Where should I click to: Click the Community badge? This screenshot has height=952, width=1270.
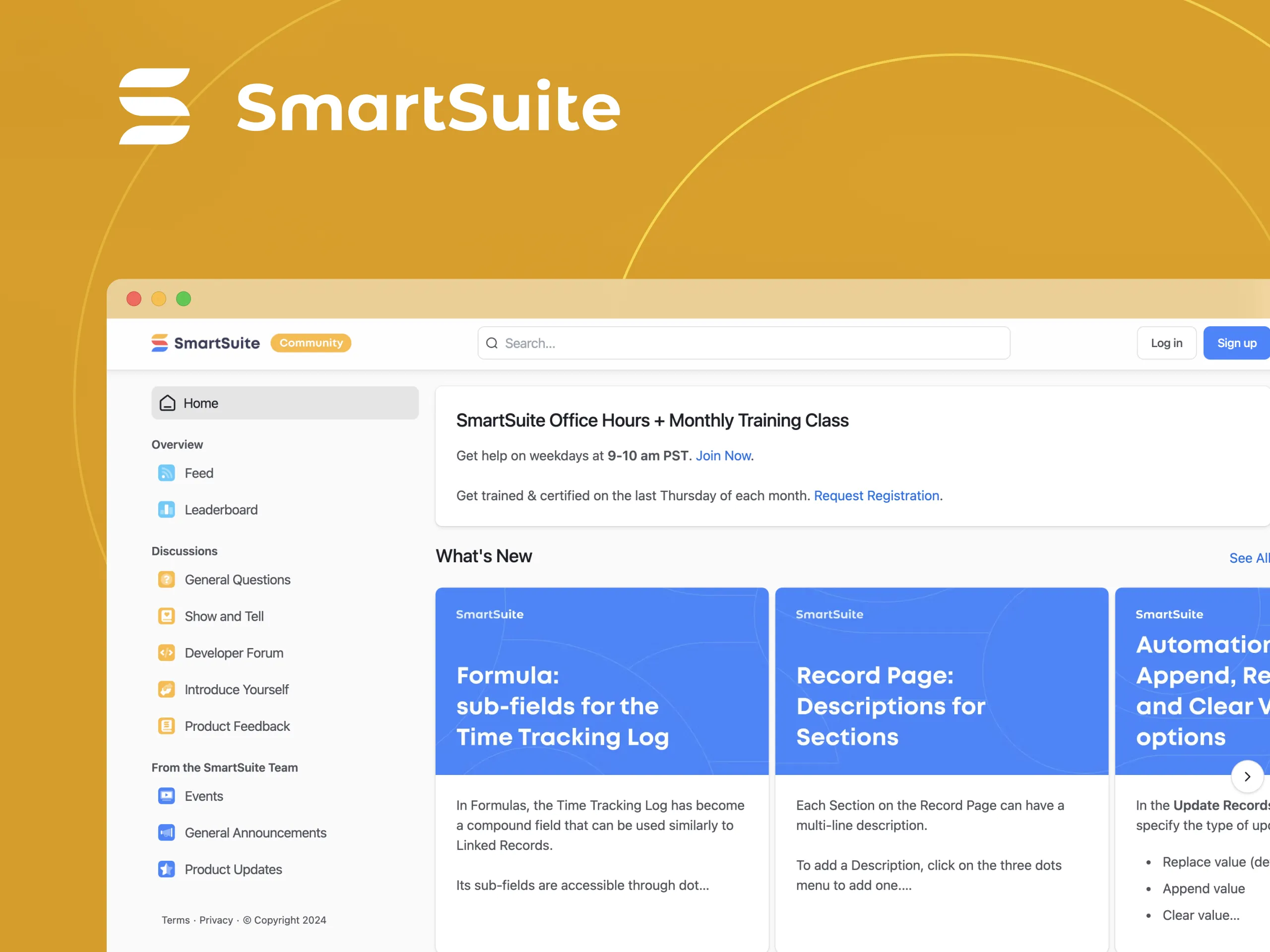coord(311,343)
